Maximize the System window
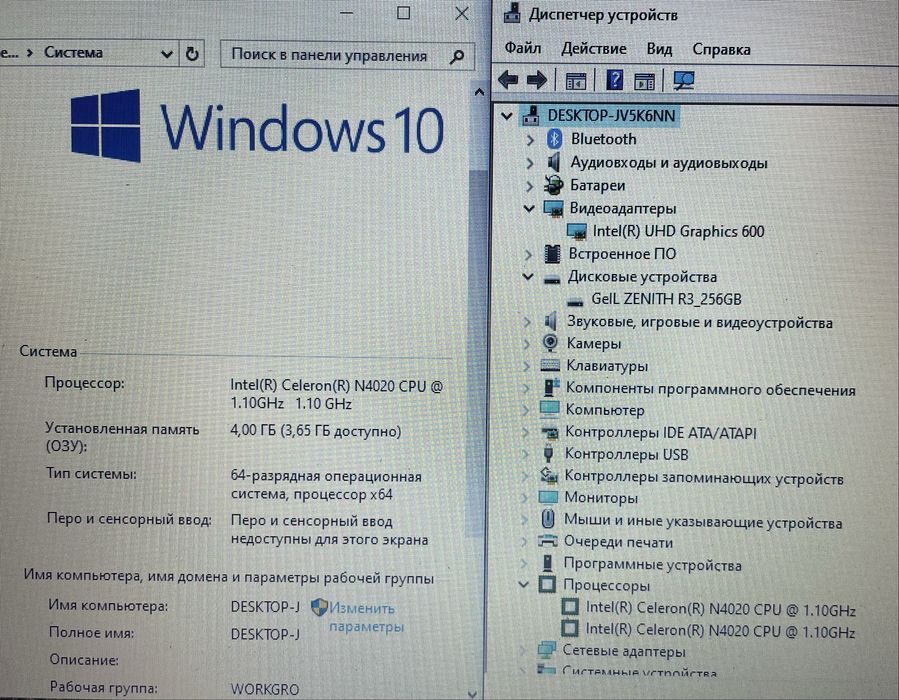This screenshot has height=700, width=899. pyautogui.click(x=404, y=13)
